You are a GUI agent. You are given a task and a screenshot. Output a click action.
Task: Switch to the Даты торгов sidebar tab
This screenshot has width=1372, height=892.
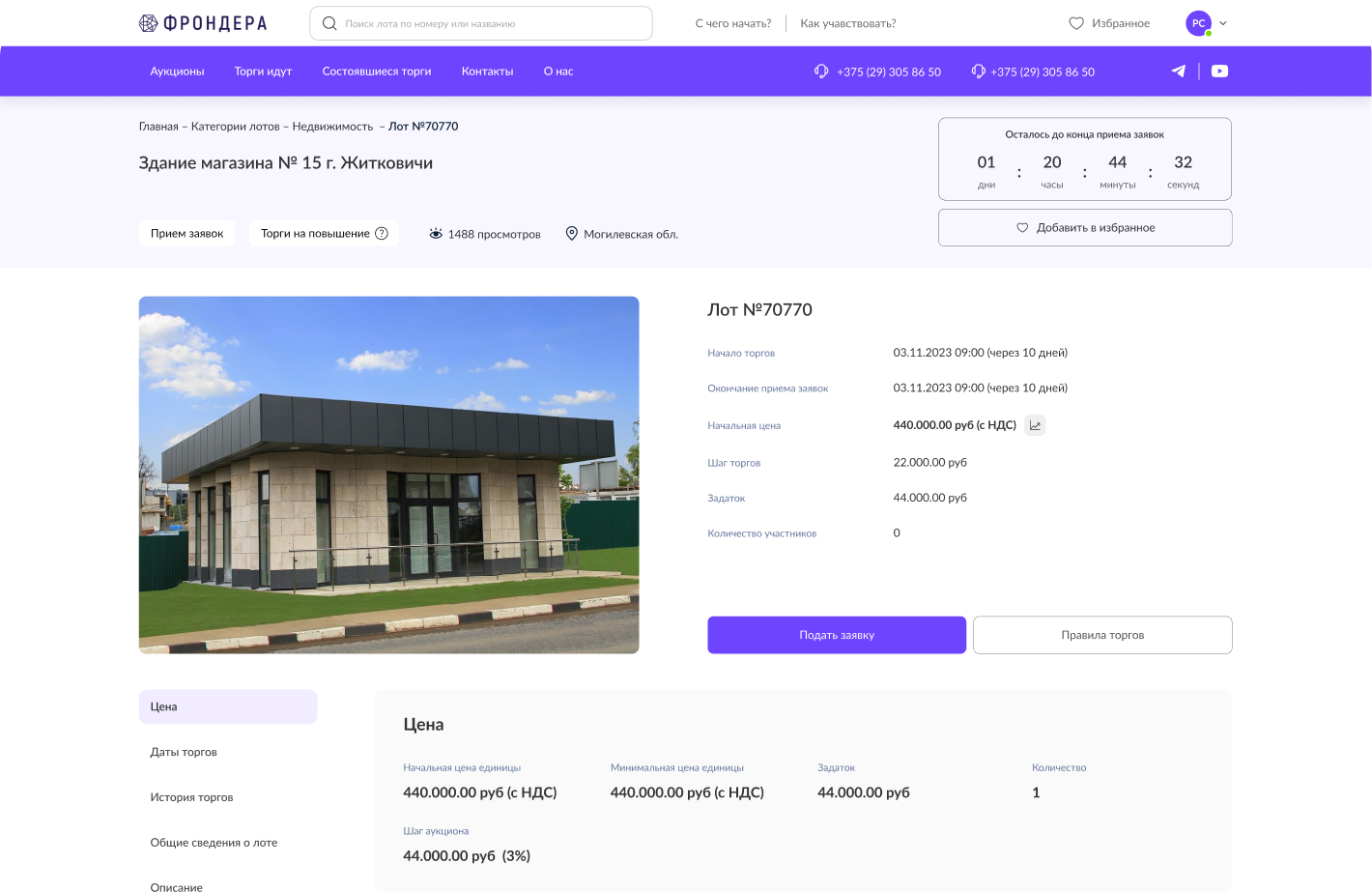point(184,752)
